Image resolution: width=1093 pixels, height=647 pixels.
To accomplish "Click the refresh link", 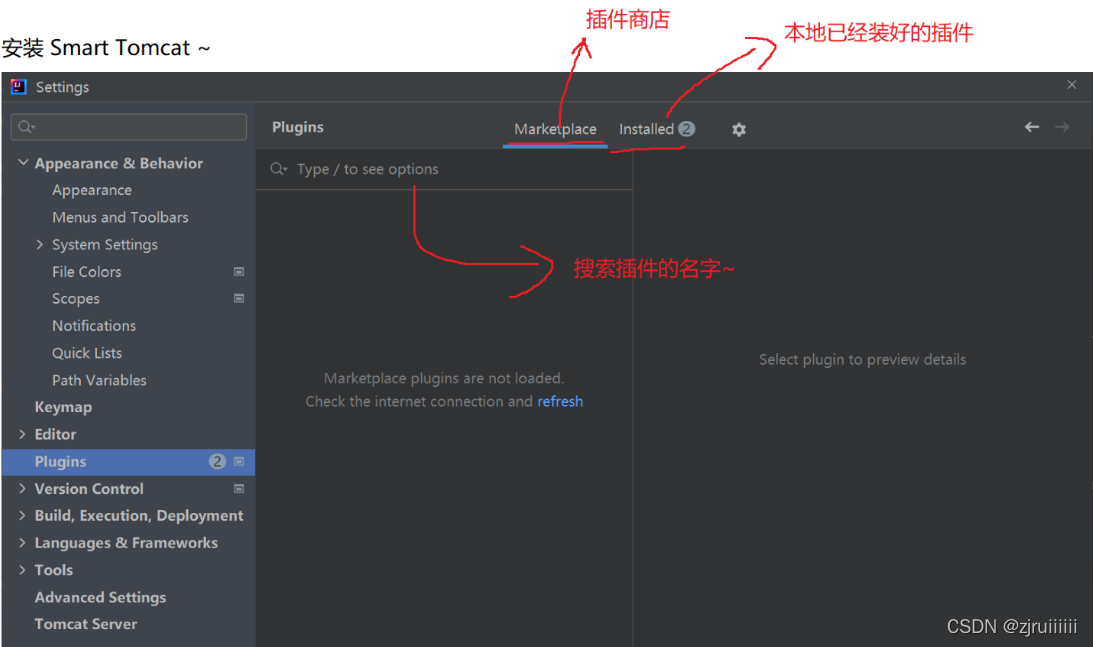I will pos(560,402).
